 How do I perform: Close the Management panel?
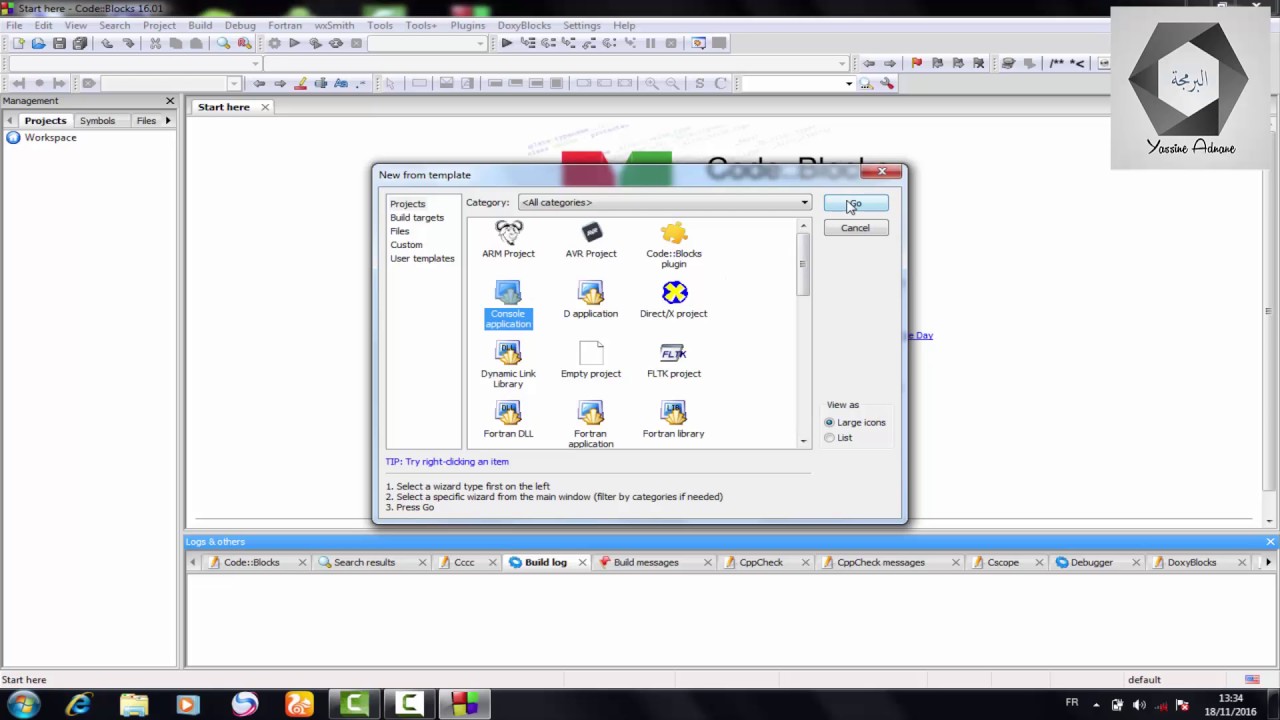tap(170, 101)
